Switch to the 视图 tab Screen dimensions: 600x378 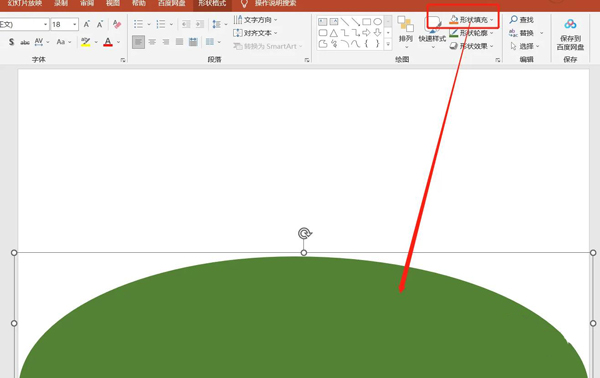[x=113, y=3]
